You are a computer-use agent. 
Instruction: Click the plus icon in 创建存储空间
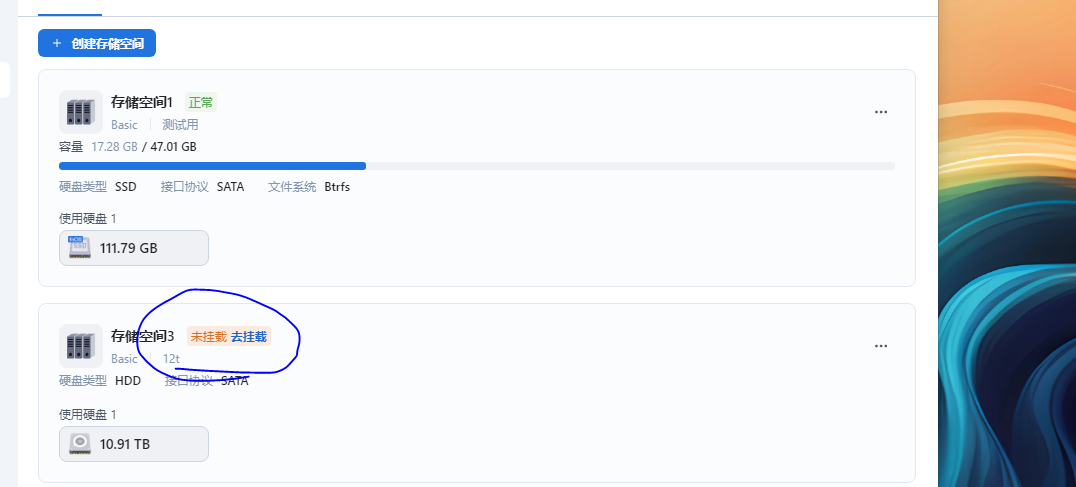pyautogui.click(x=57, y=43)
